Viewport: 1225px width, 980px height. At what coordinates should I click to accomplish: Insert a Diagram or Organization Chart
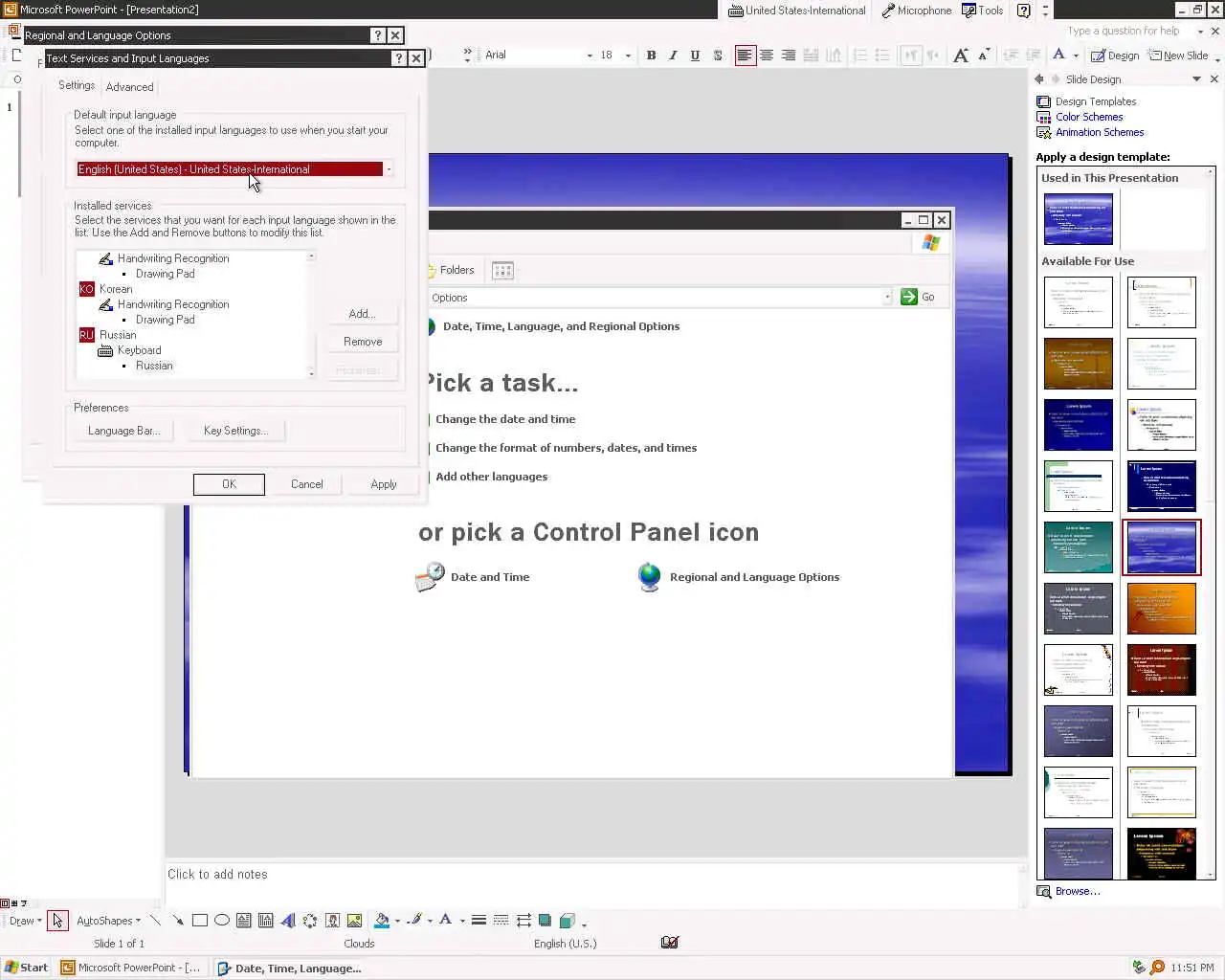pos(310,921)
